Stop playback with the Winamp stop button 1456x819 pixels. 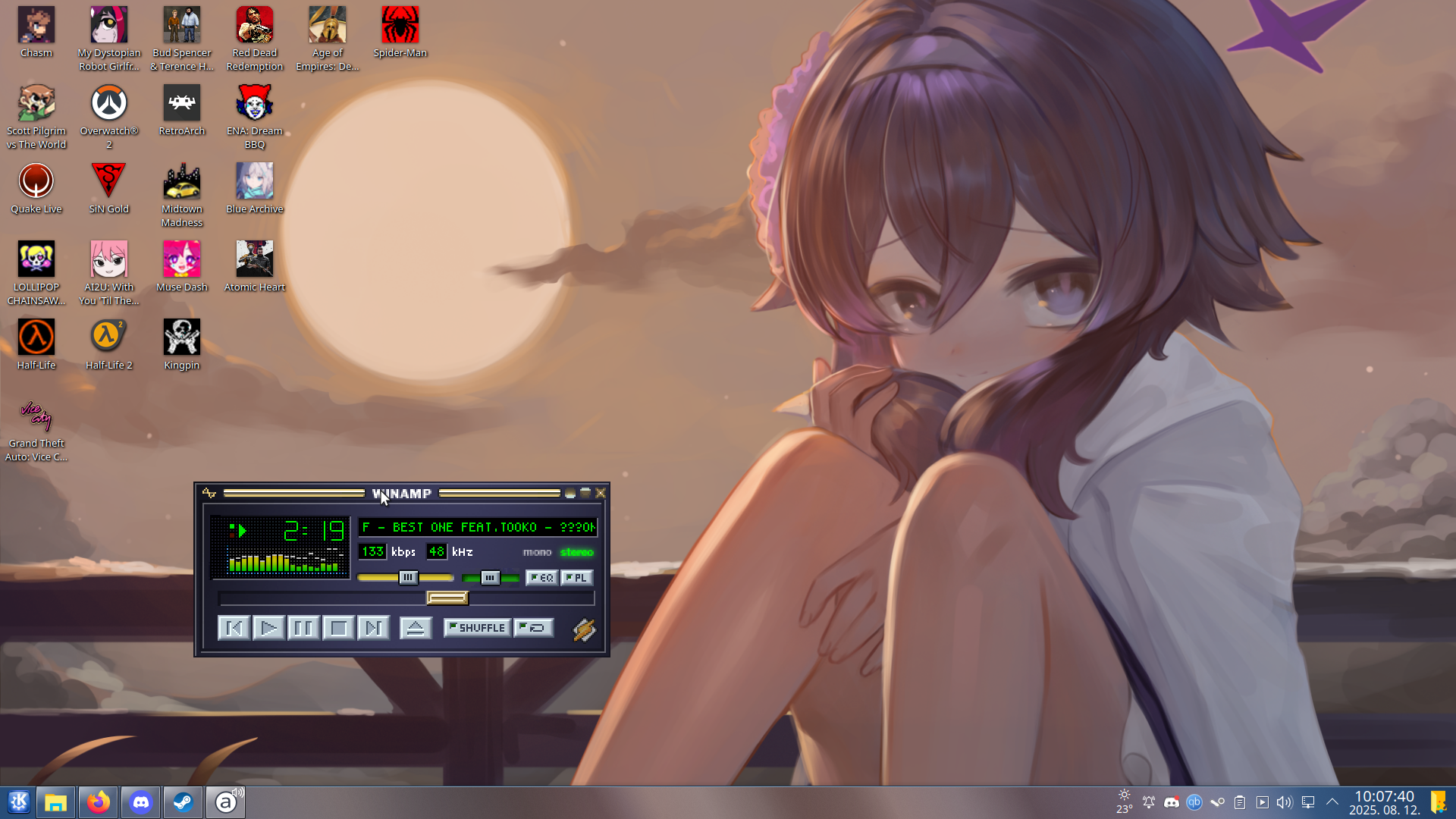pos(338,628)
